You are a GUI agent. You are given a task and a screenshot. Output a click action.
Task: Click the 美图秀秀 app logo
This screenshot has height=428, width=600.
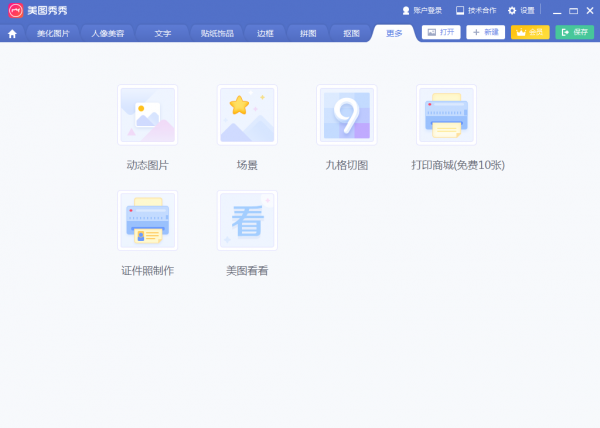[x=16, y=10]
